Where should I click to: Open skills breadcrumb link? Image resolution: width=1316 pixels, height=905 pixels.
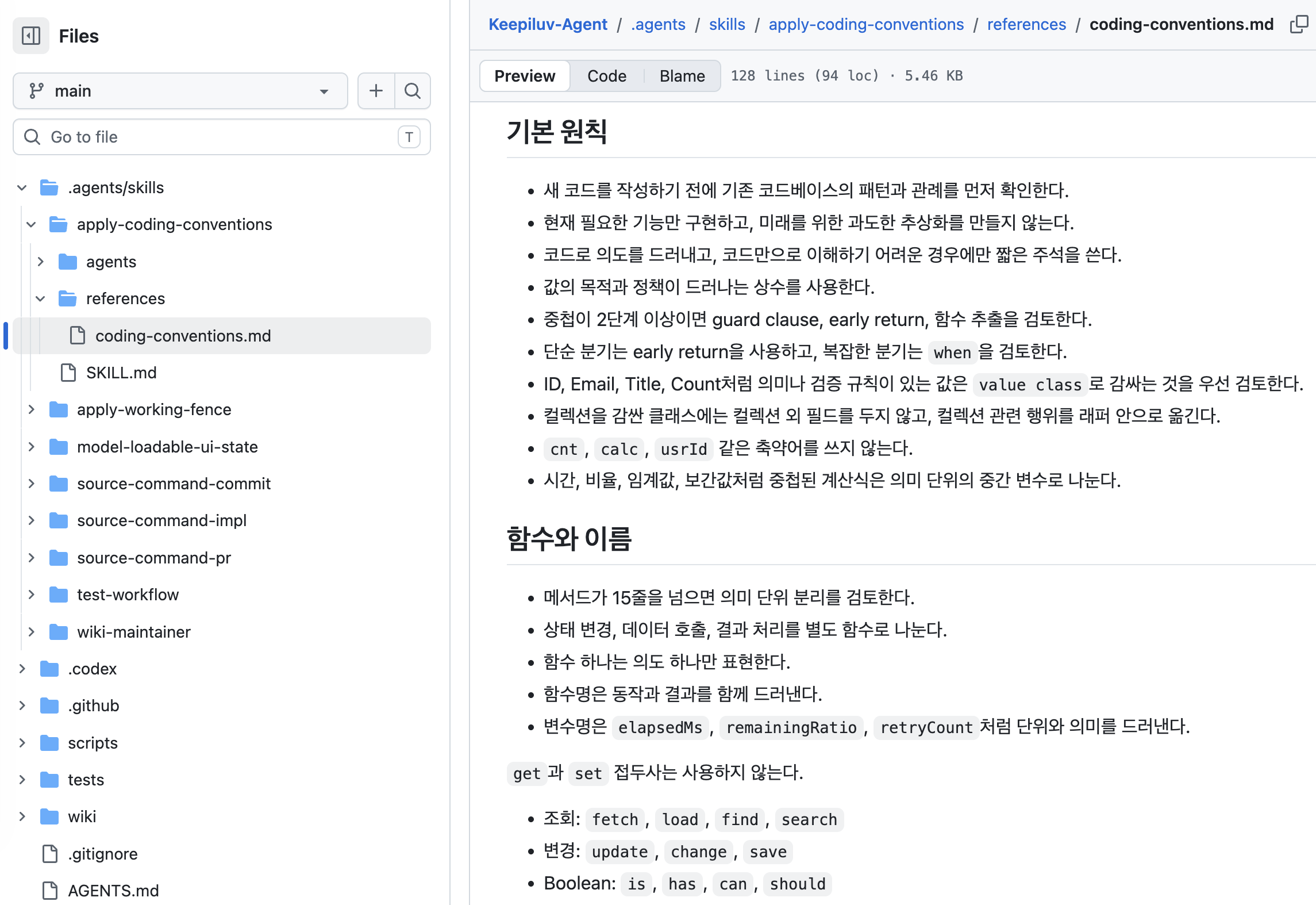727,24
